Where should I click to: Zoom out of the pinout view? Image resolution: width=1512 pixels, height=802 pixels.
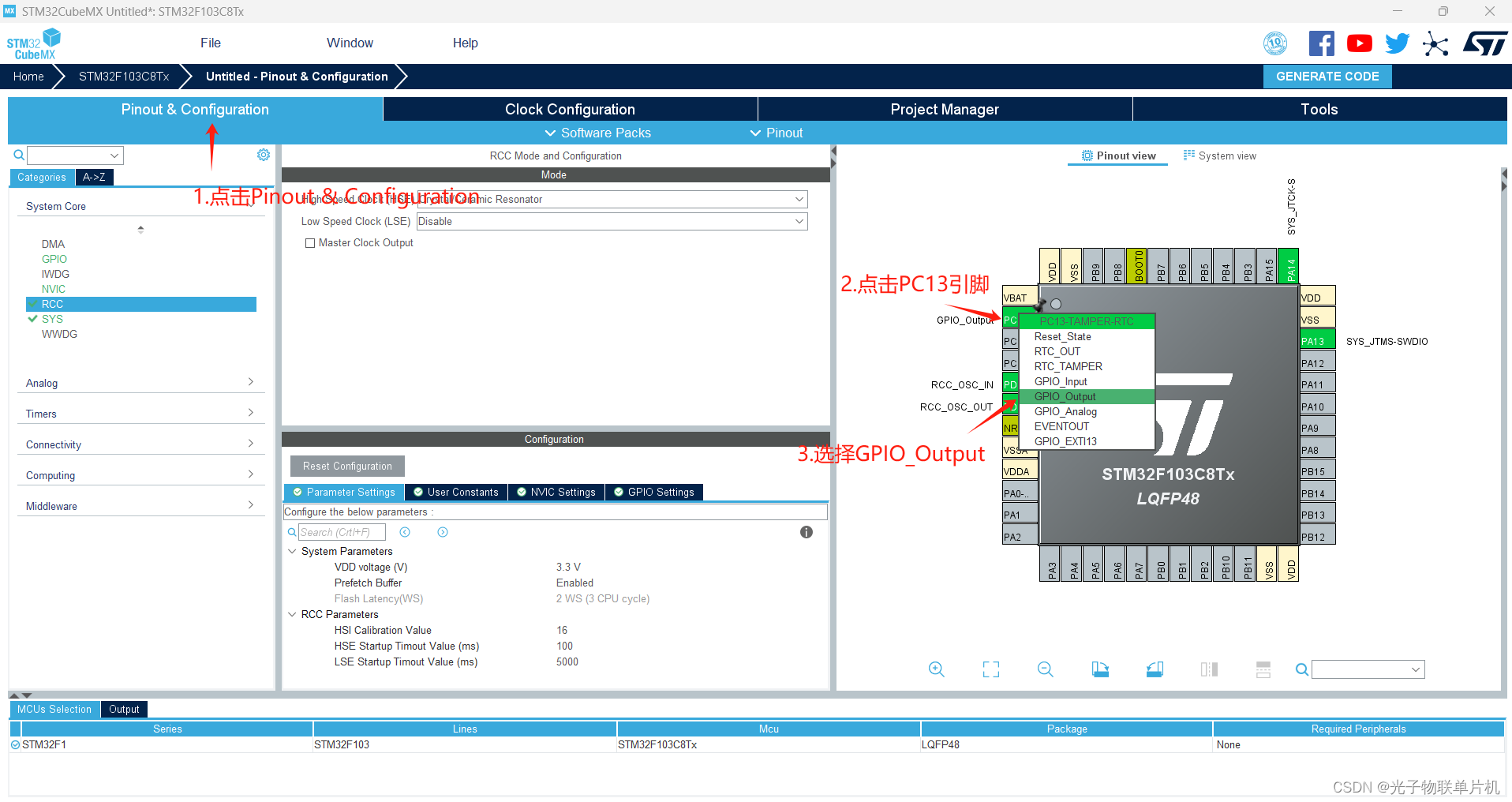1046,669
